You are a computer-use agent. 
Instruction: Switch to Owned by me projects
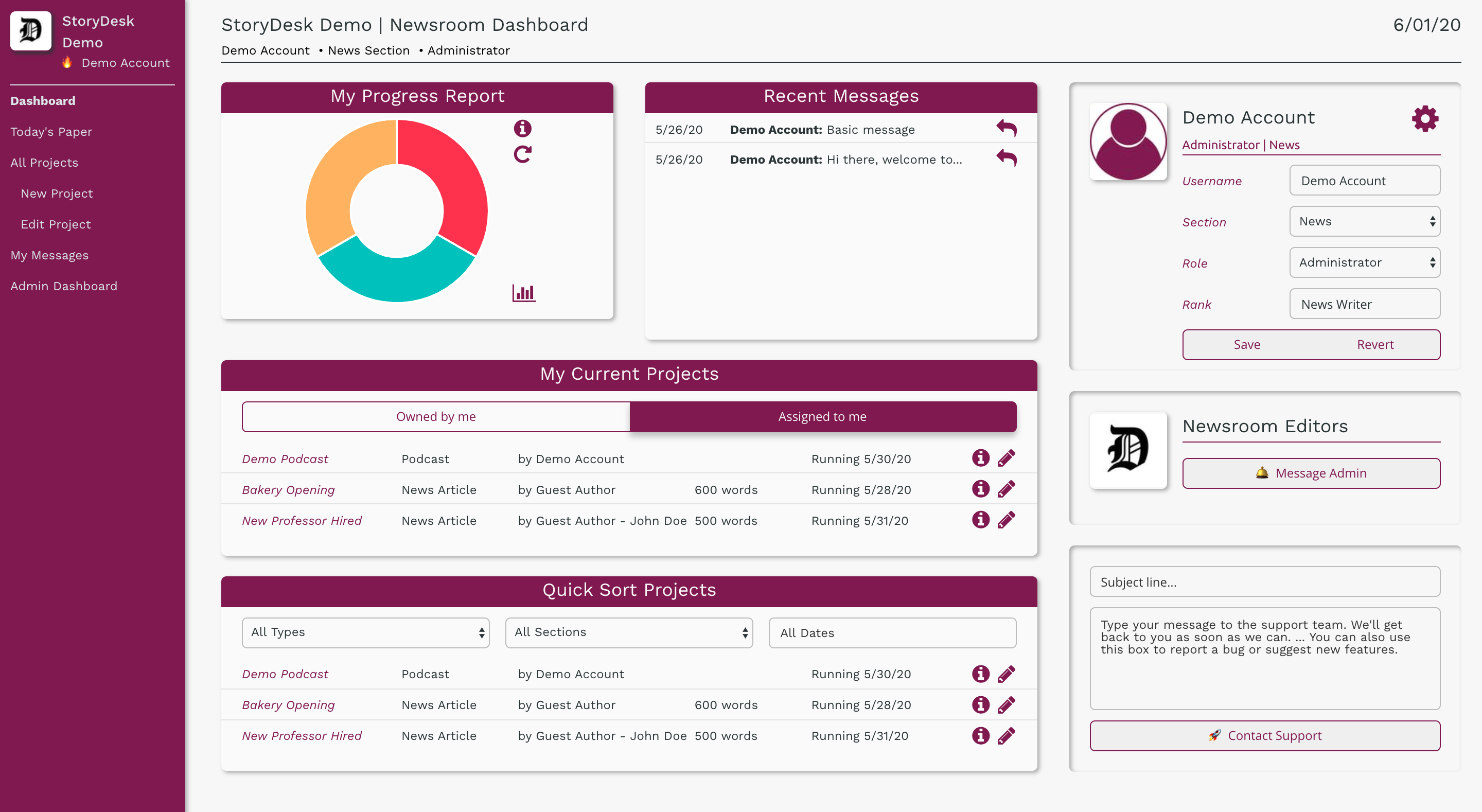point(435,416)
